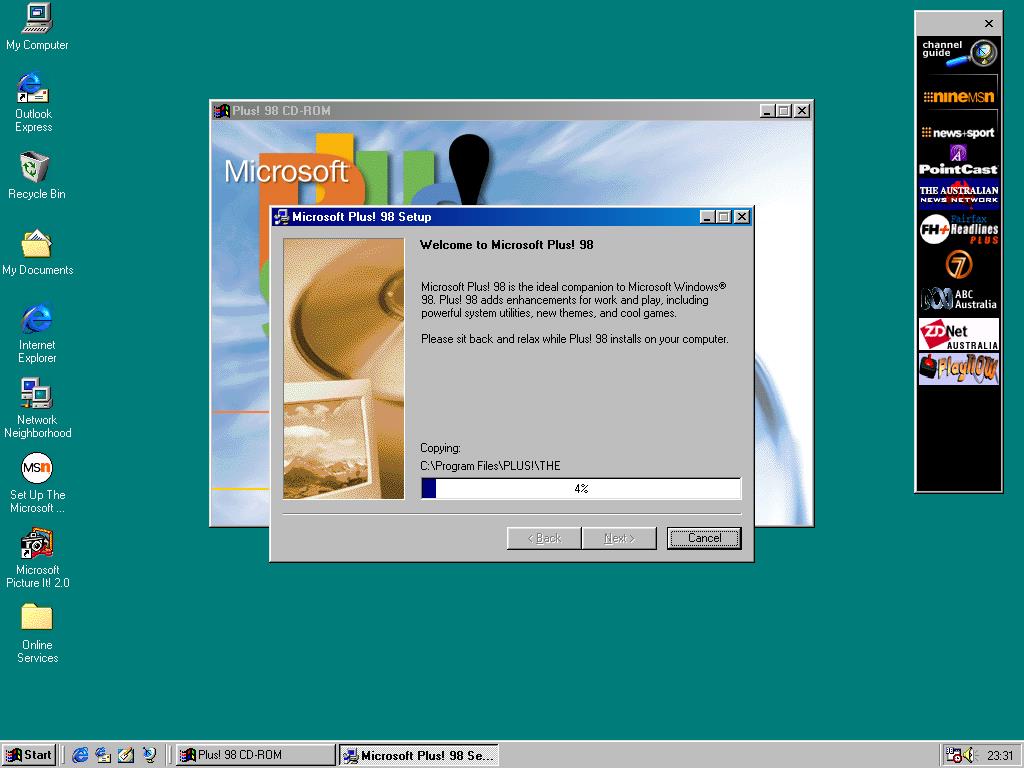1024x768 pixels.
Task: Open the ABC Australia channel
Action: coord(959,299)
